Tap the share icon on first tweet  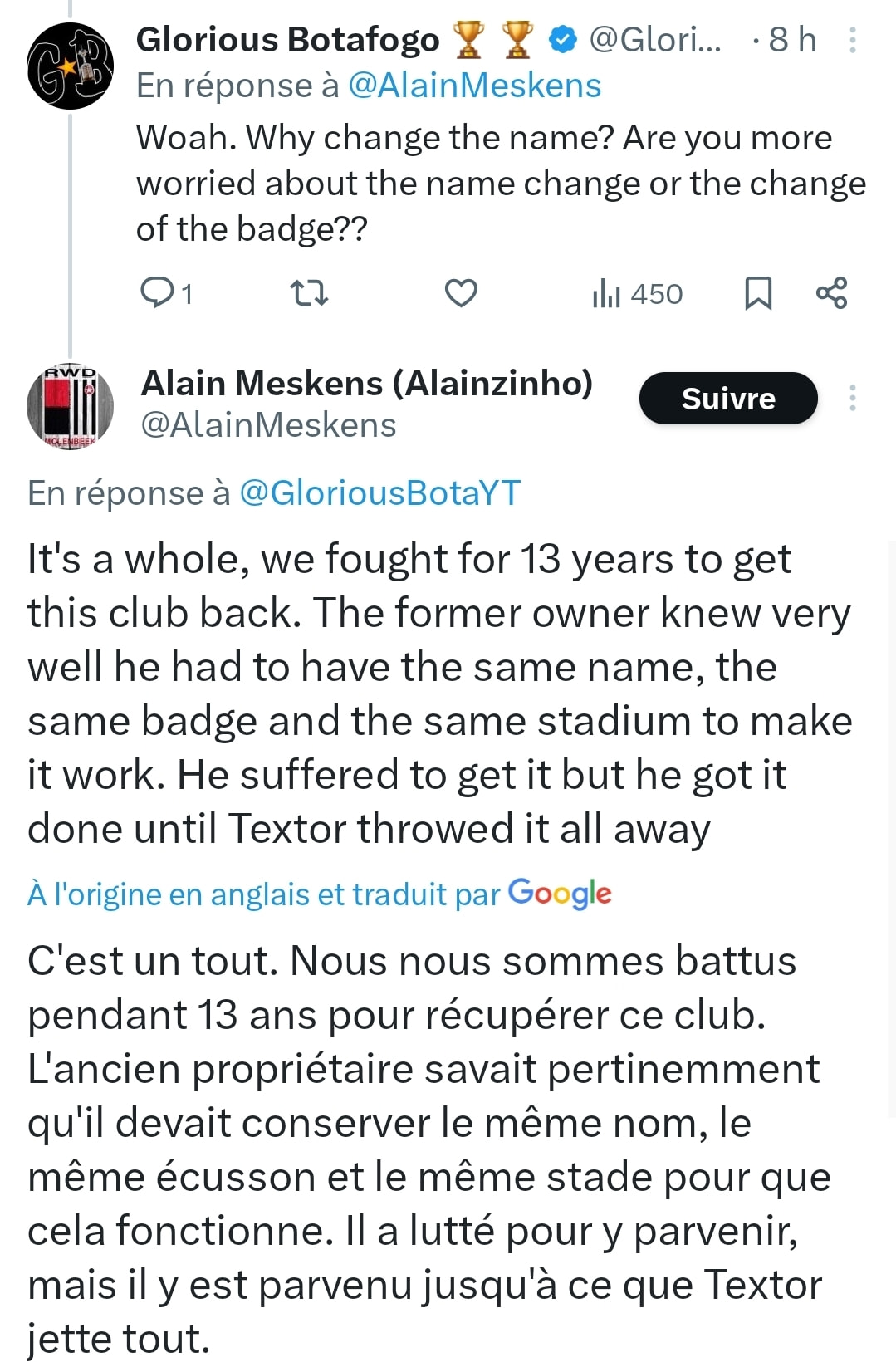pyautogui.click(x=831, y=293)
